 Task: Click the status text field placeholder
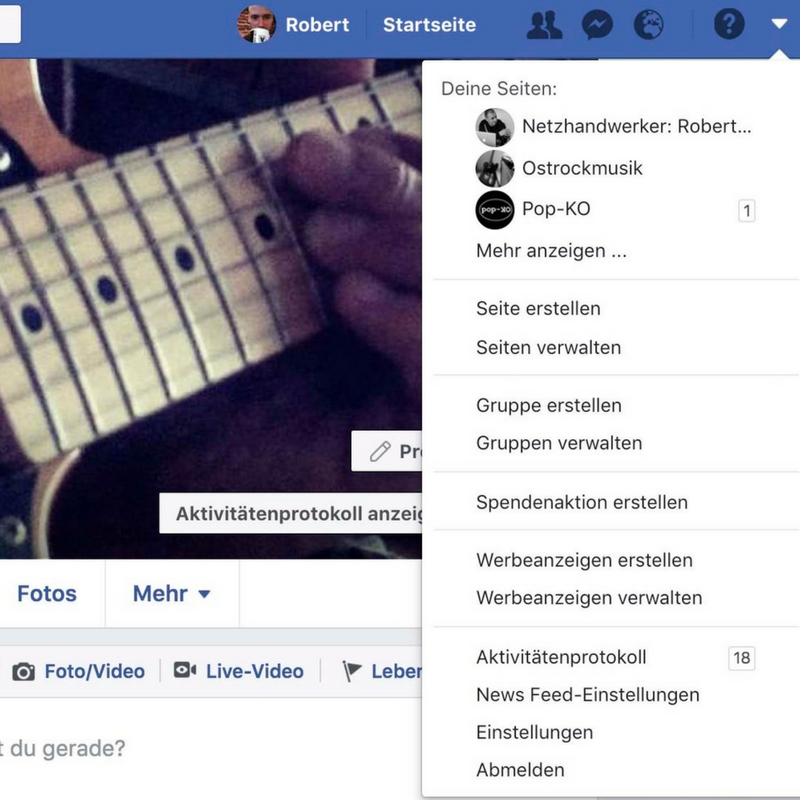[x=62, y=748]
